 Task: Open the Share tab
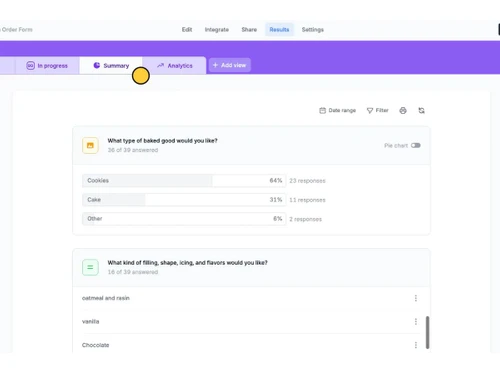[249, 30]
